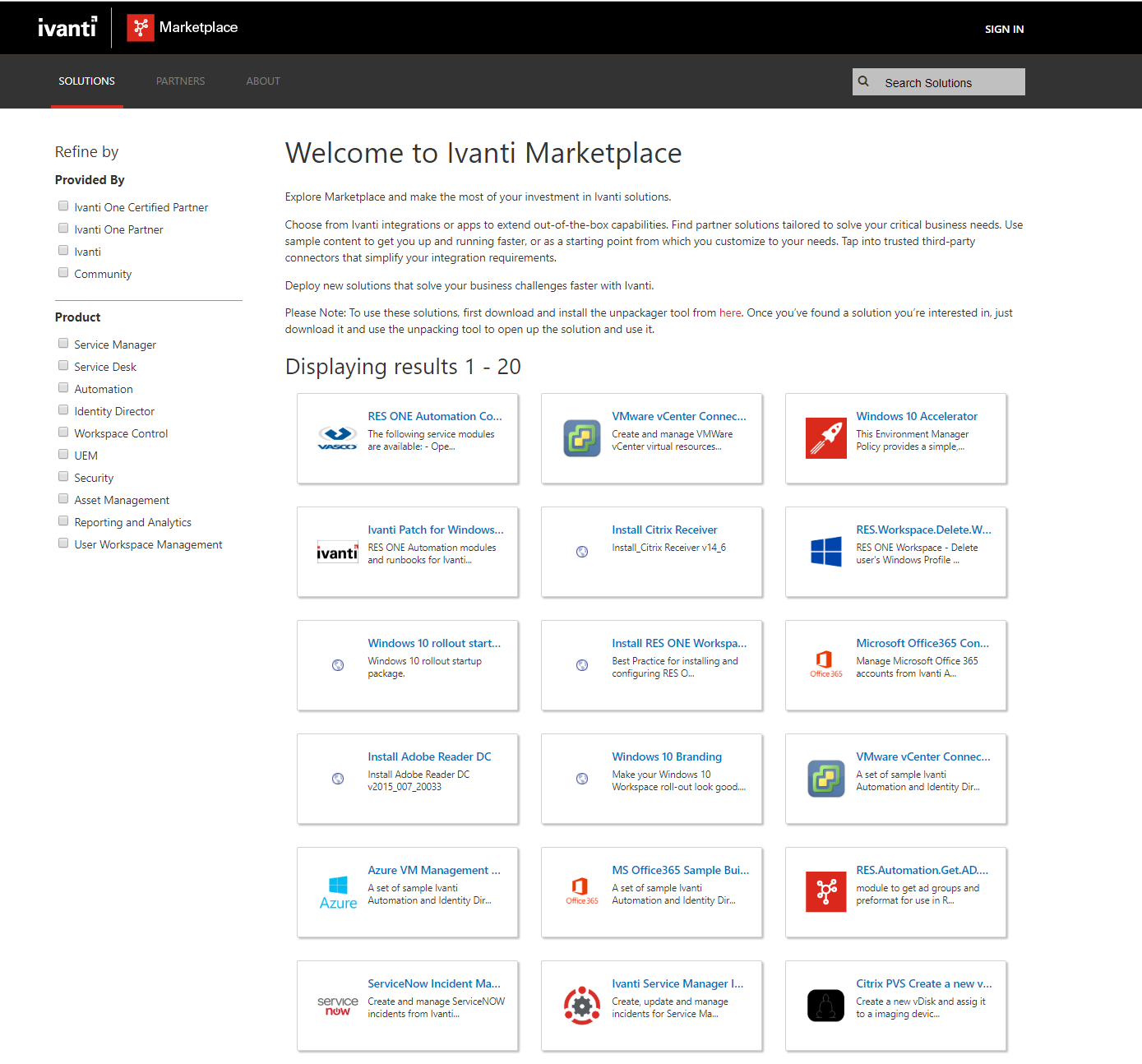The image size is (1142, 1064).
Task: Open Windows 10 Branding title link
Action: (667, 756)
